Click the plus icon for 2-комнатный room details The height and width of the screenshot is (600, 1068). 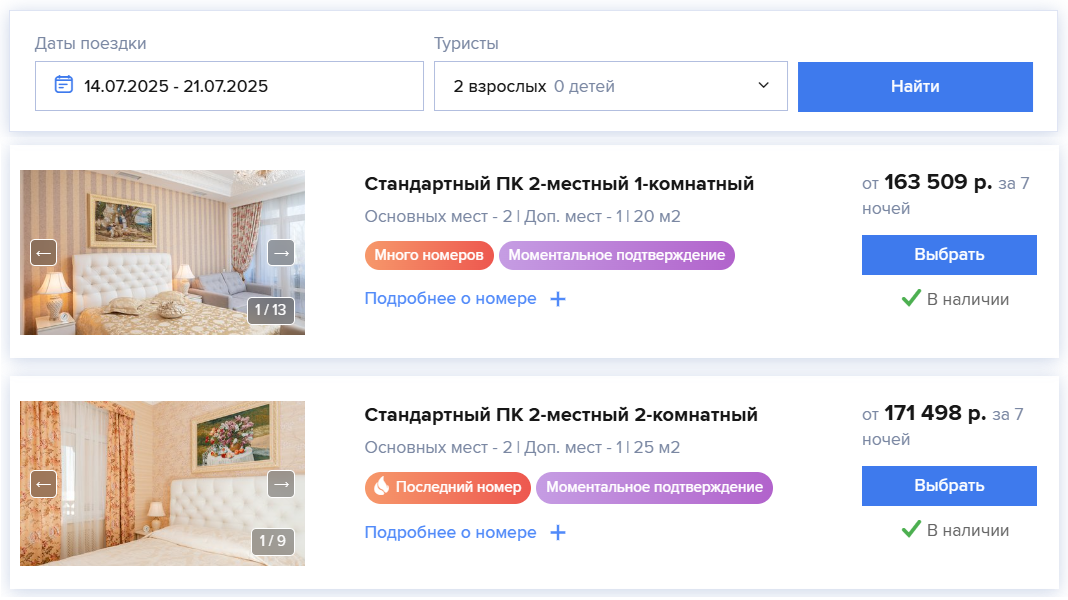[558, 533]
